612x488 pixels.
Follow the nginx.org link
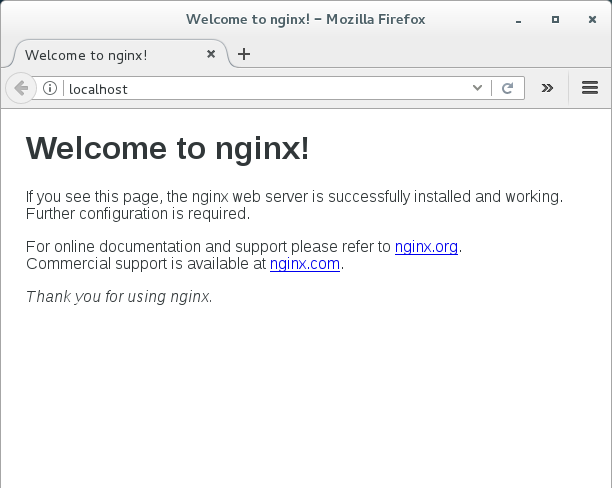(426, 247)
